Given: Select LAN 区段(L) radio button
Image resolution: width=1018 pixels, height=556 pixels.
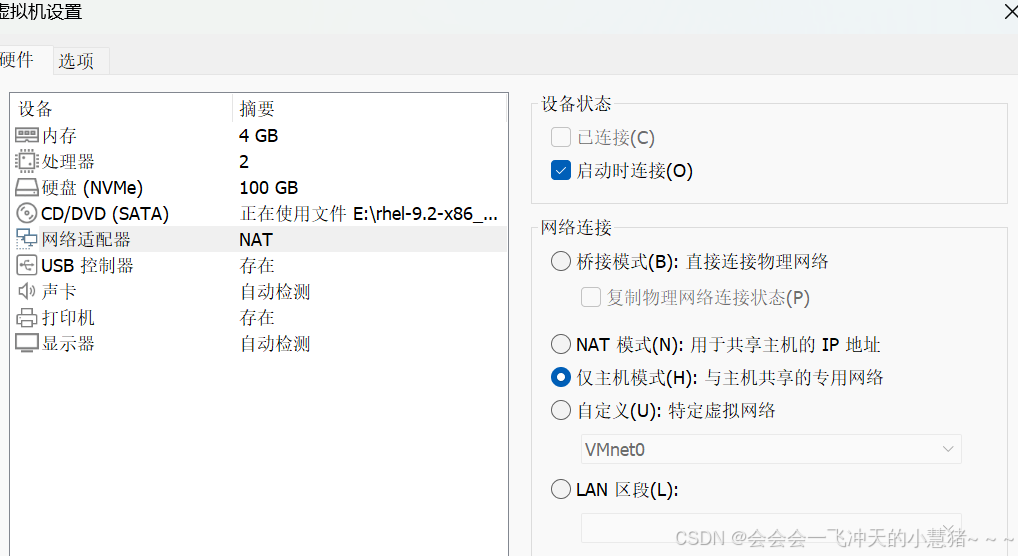Looking at the screenshot, I should (x=560, y=488).
